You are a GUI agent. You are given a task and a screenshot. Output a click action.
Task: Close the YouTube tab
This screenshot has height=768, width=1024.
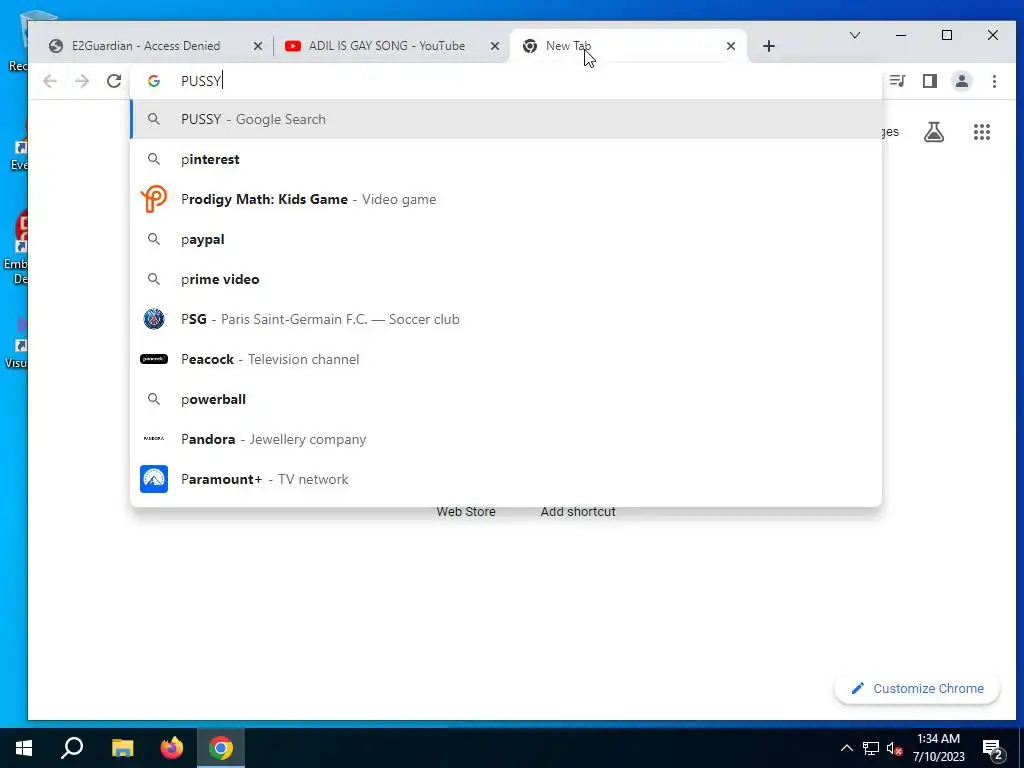(495, 46)
